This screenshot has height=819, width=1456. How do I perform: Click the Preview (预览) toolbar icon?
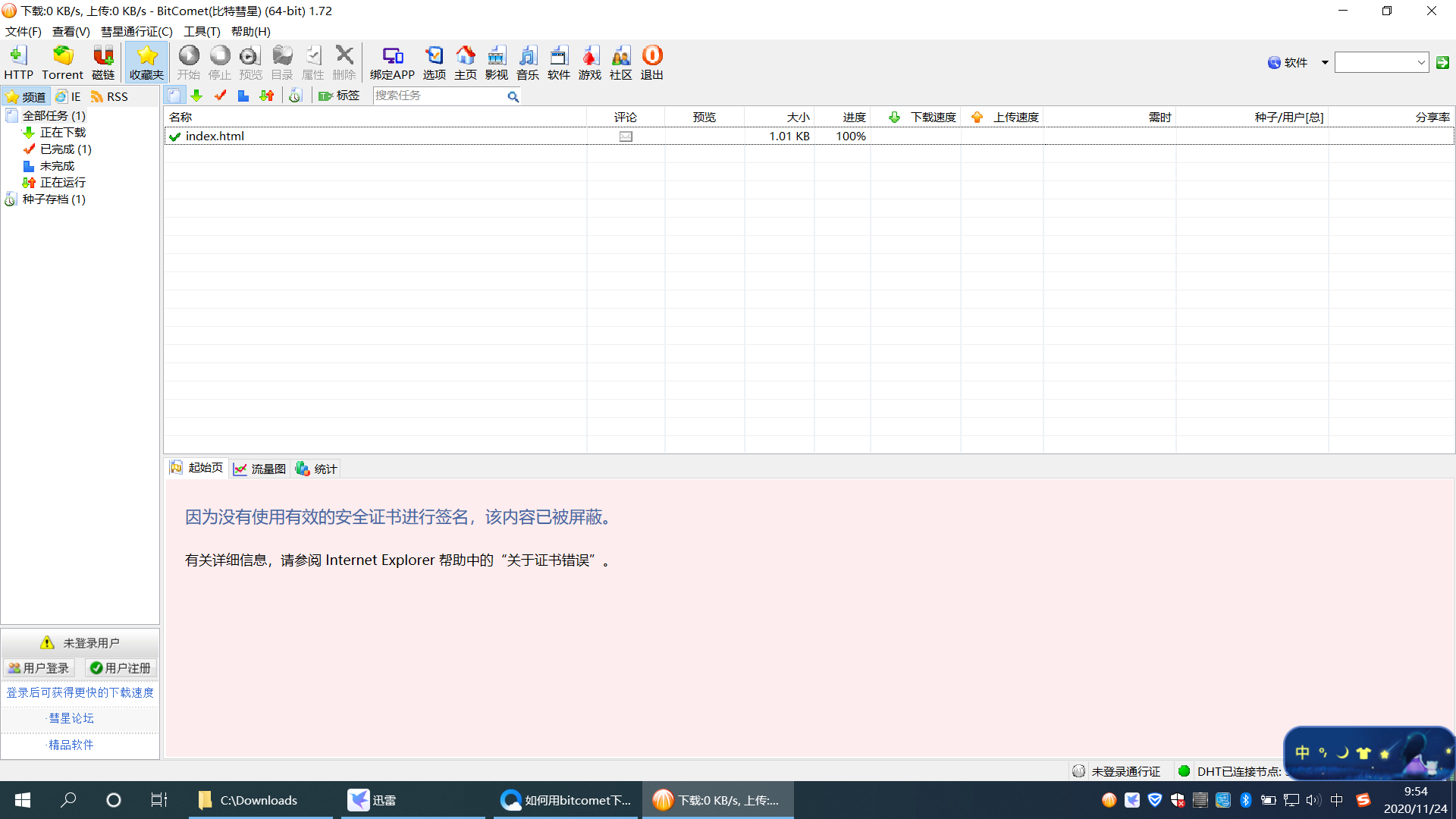[x=250, y=62]
